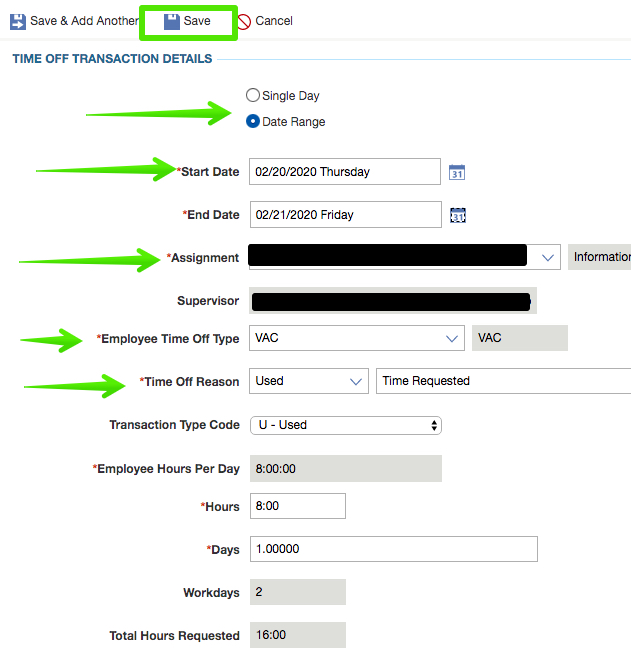Open the Start Date calendar picker
This screenshot has height=661, width=631.
pos(457,172)
